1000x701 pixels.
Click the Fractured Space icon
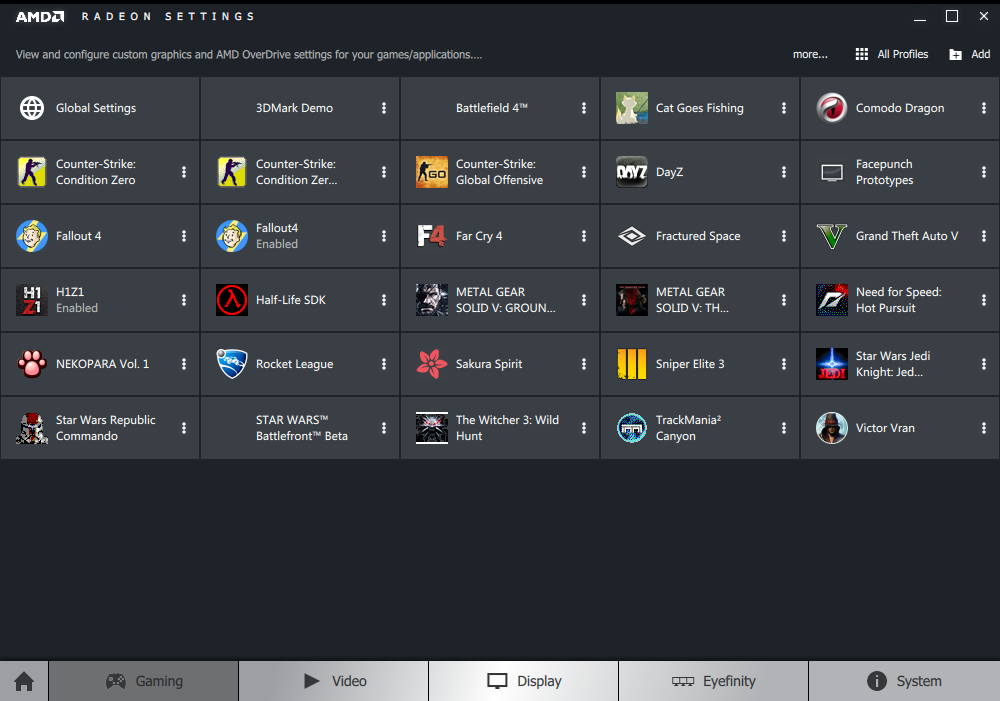coord(631,236)
